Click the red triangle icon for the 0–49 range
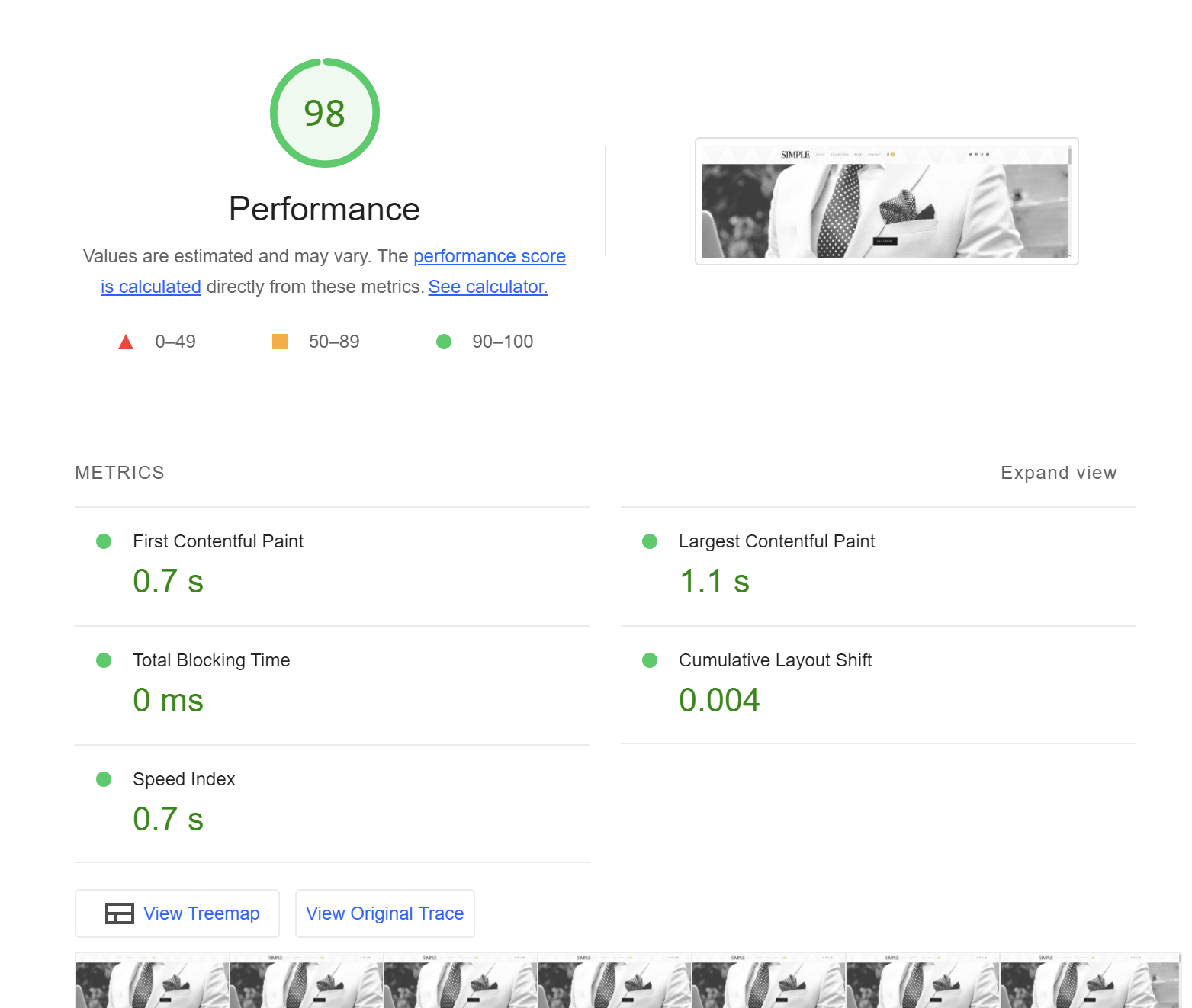 point(126,341)
